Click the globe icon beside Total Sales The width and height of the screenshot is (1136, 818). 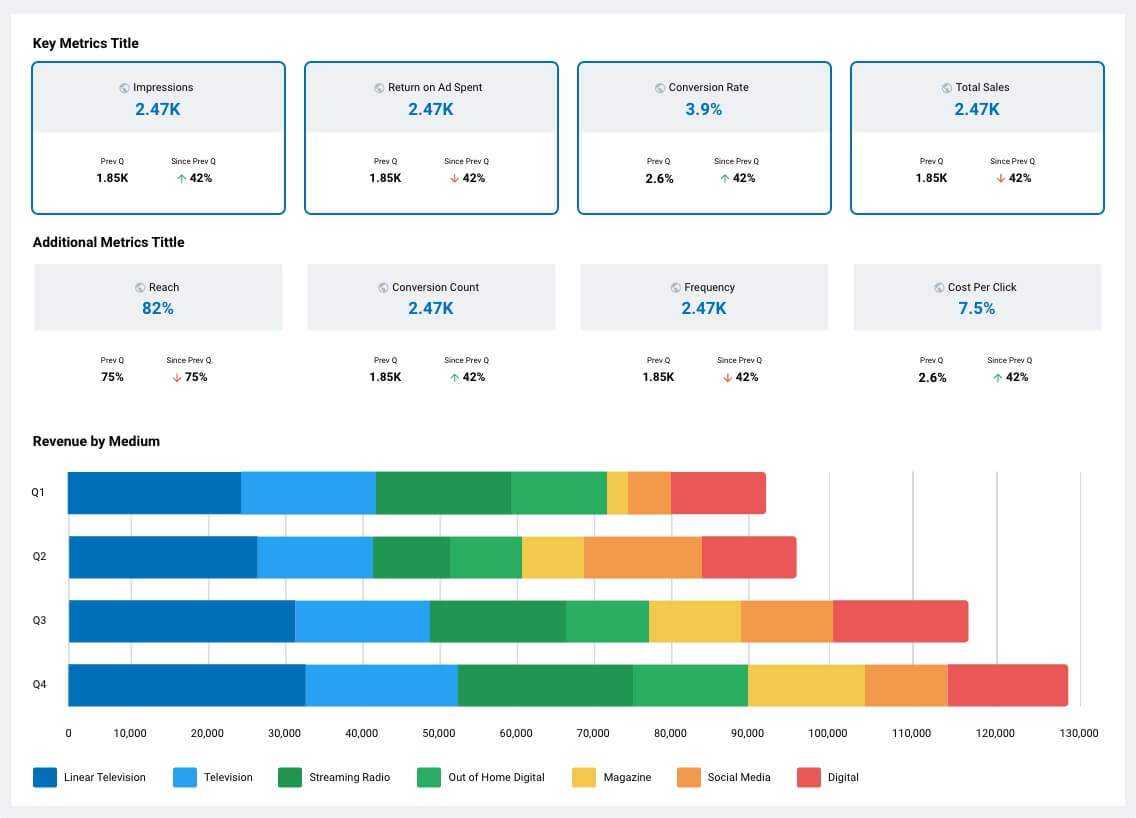946,88
